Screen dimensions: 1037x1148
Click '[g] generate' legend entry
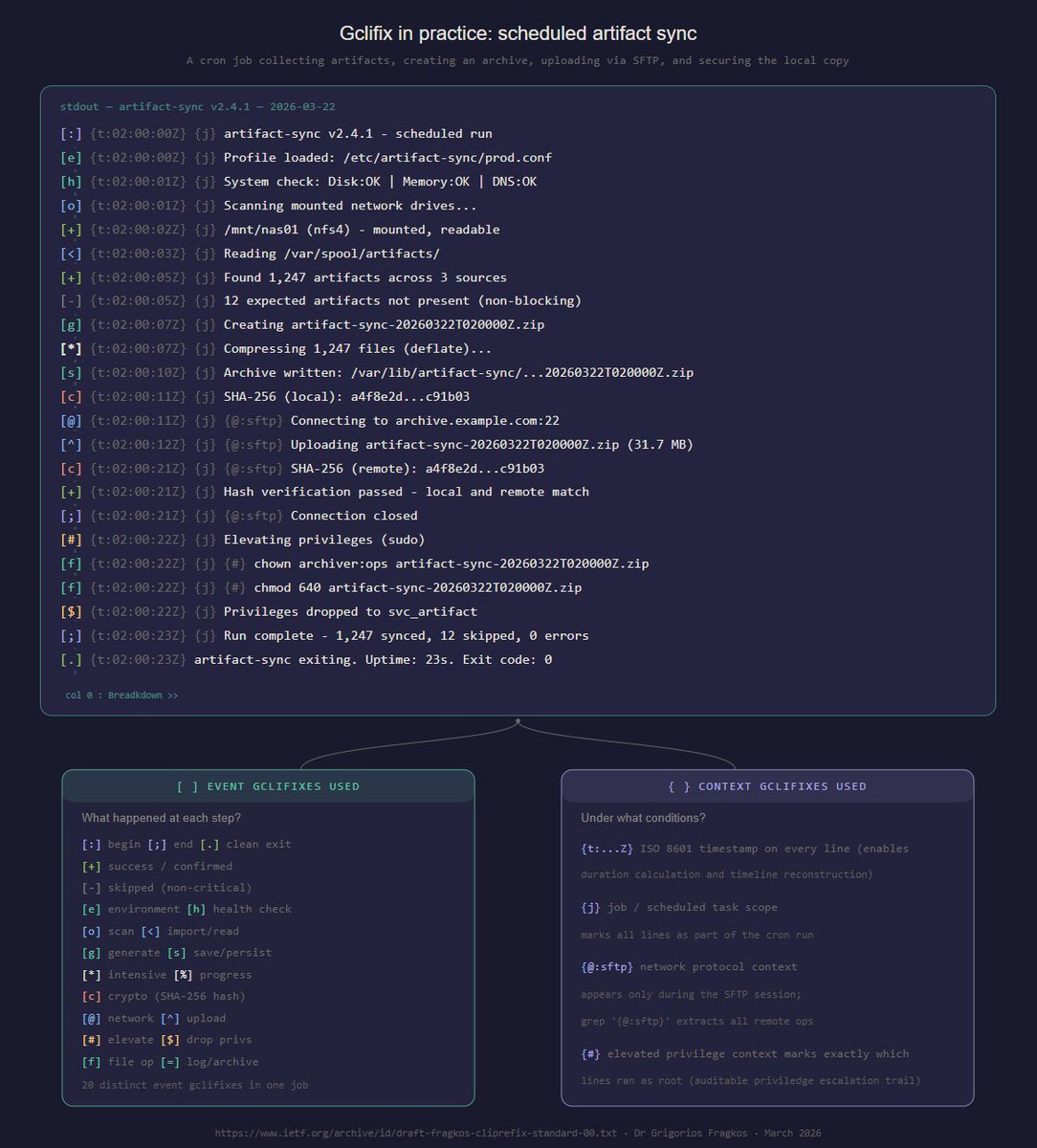tap(121, 953)
